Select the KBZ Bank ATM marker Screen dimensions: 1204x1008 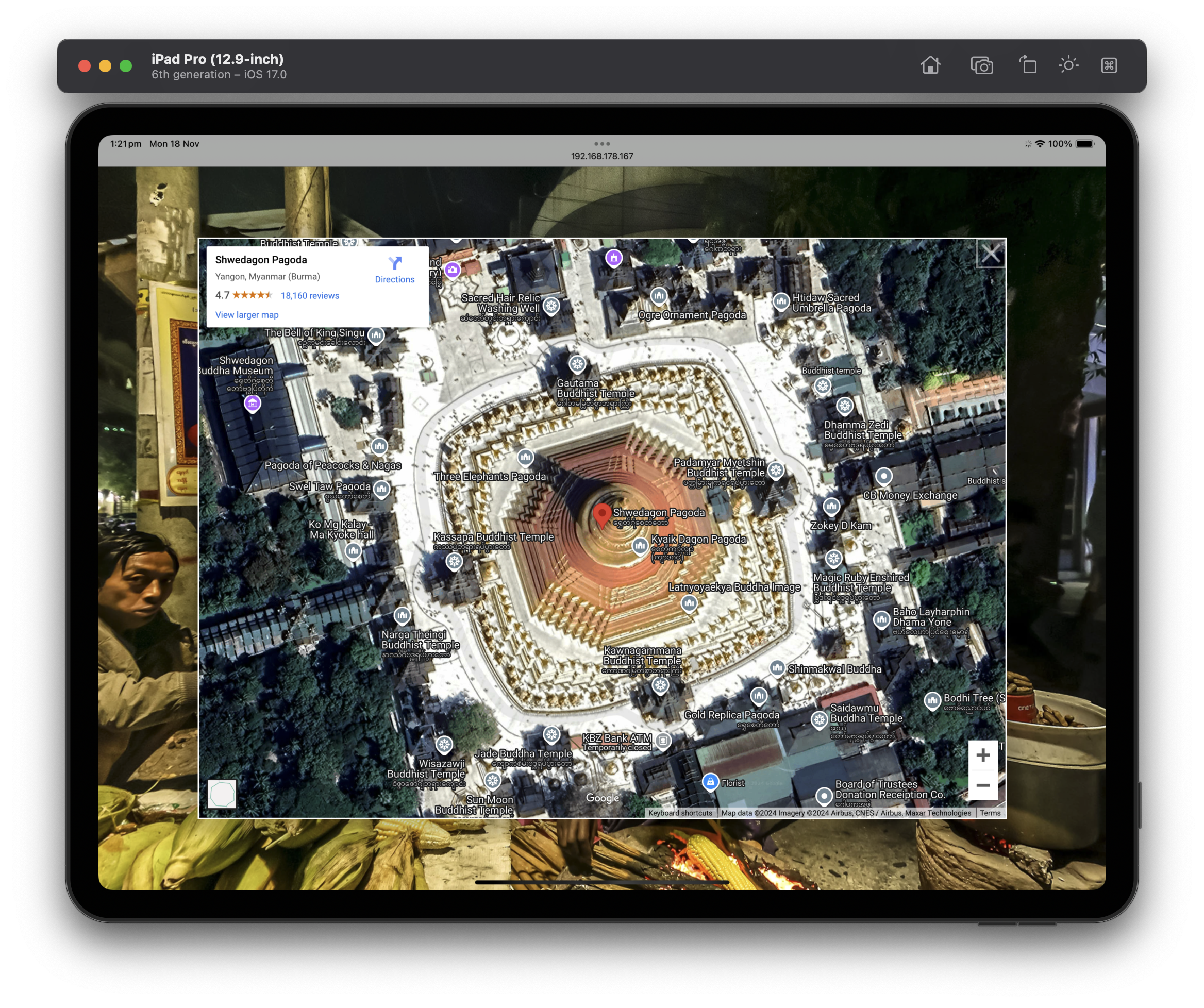pyautogui.click(x=663, y=742)
